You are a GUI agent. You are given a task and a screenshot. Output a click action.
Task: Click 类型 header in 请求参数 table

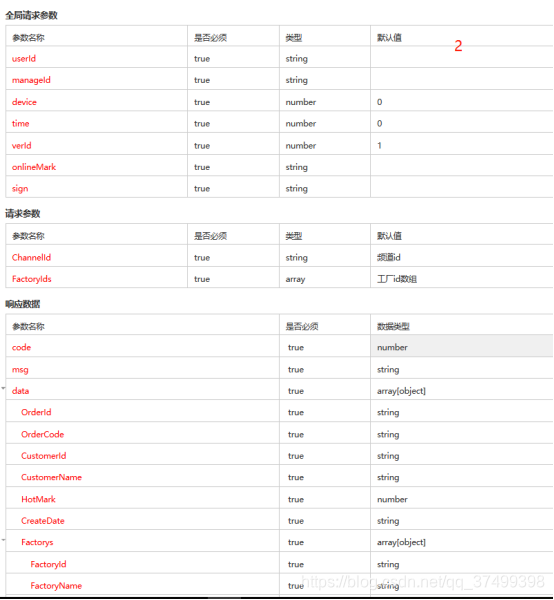pos(294,236)
